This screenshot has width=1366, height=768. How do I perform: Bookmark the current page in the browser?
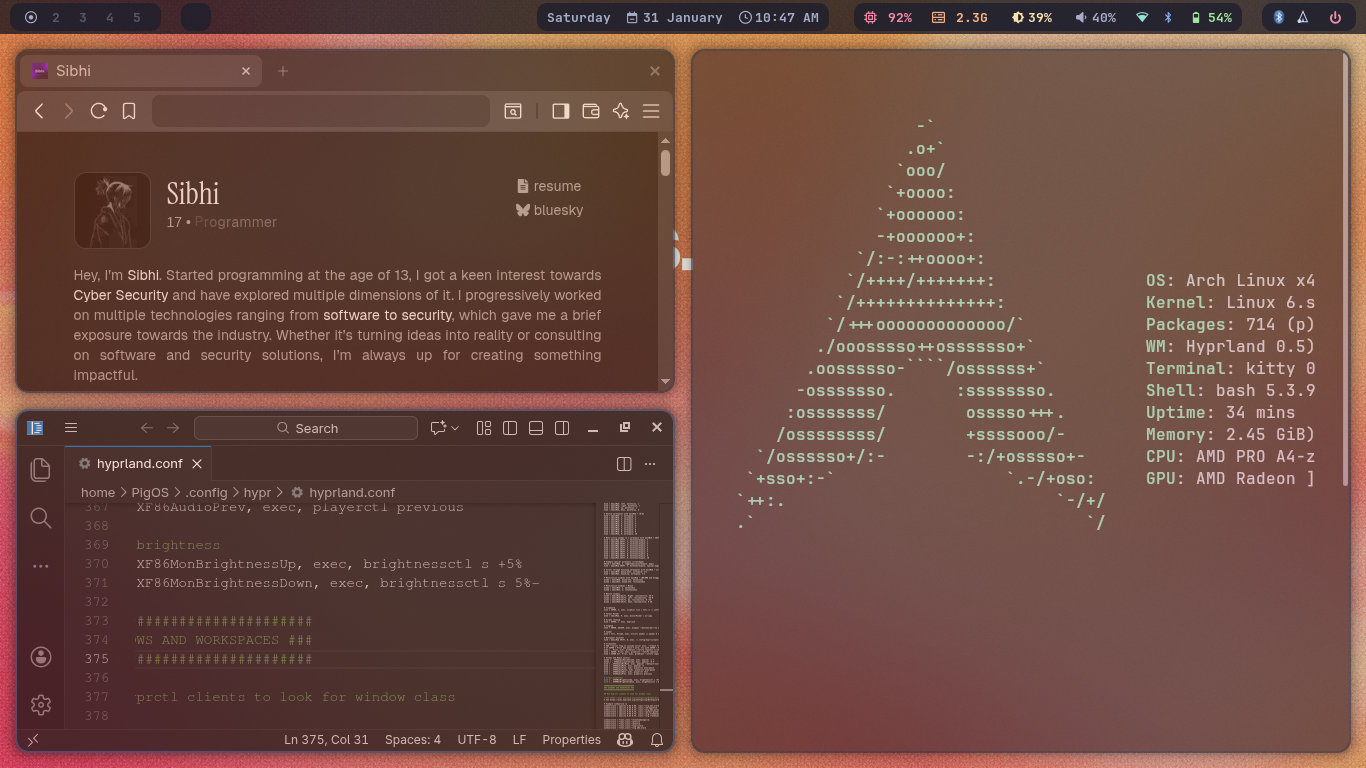pos(128,111)
